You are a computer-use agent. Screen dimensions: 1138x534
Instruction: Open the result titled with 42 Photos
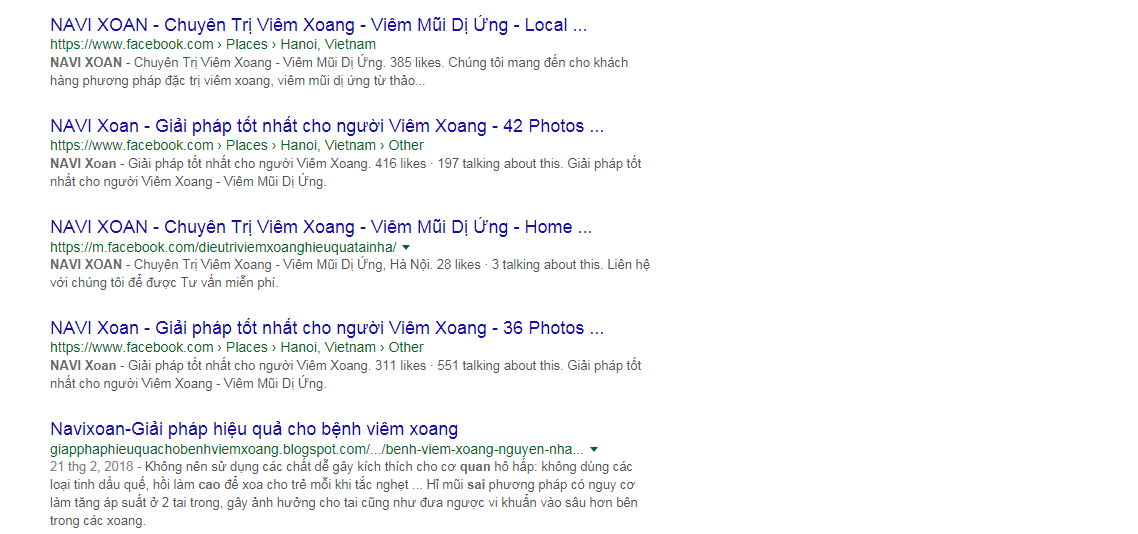click(x=327, y=126)
